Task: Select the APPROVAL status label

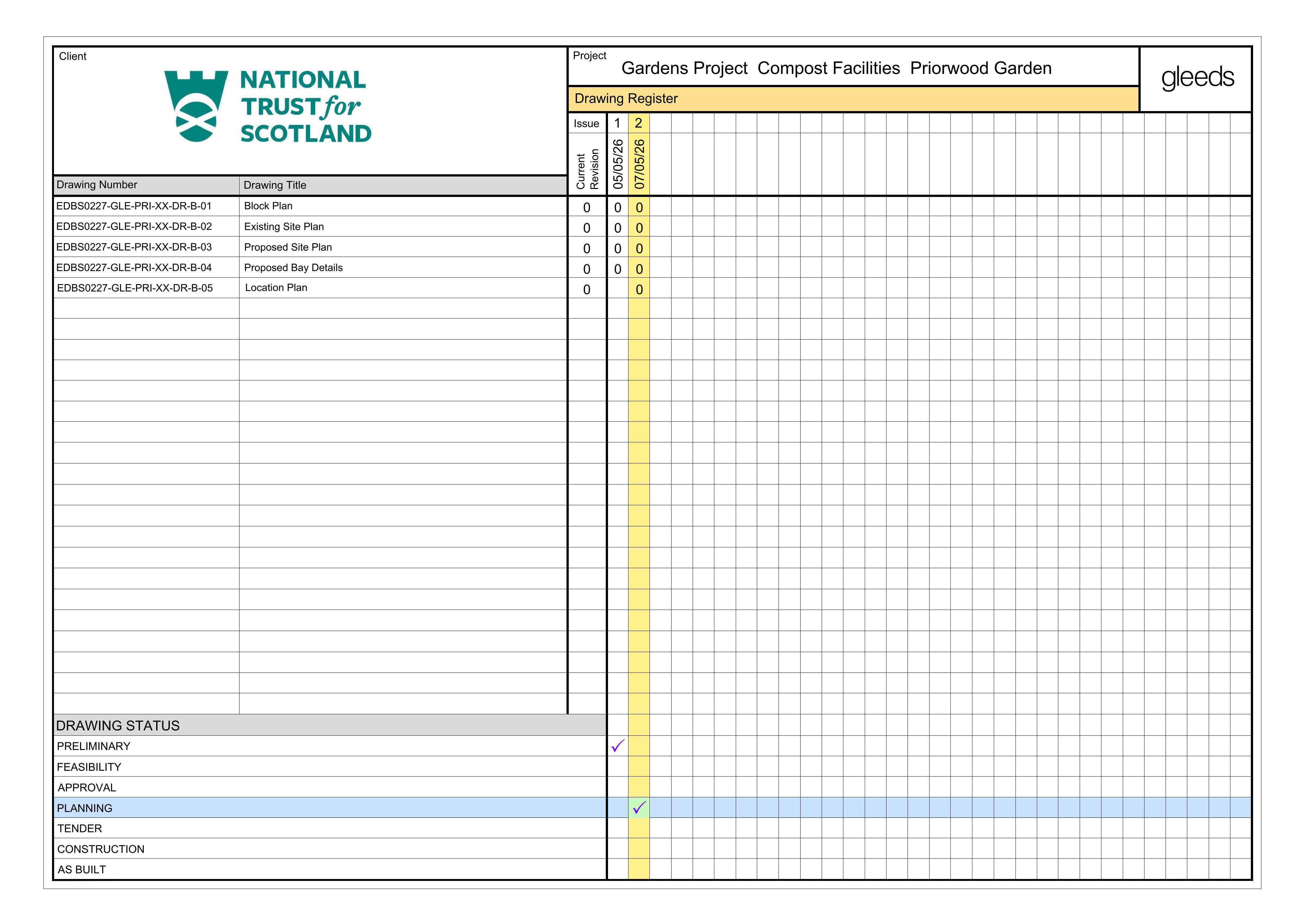Action: [87, 788]
